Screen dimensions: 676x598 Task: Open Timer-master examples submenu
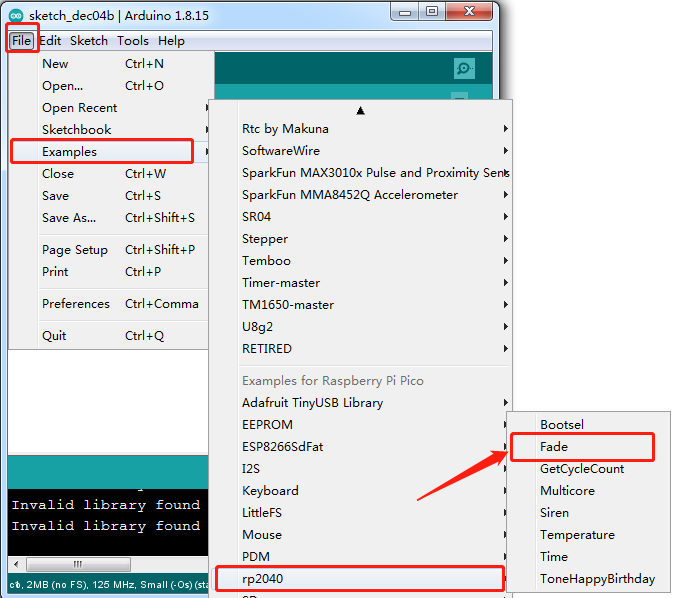coord(360,283)
